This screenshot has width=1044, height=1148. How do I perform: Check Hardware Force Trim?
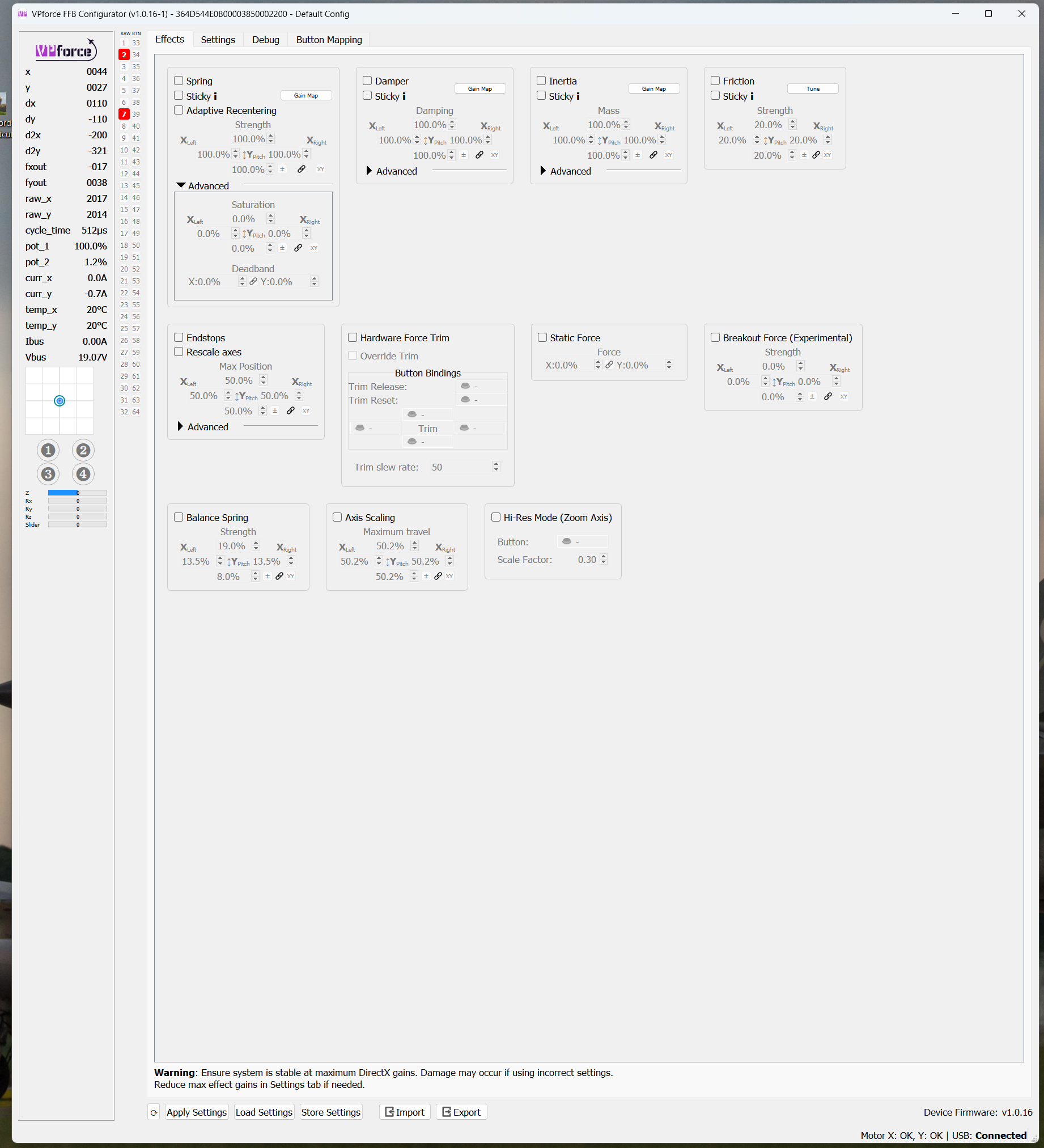[x=353, y=337]
